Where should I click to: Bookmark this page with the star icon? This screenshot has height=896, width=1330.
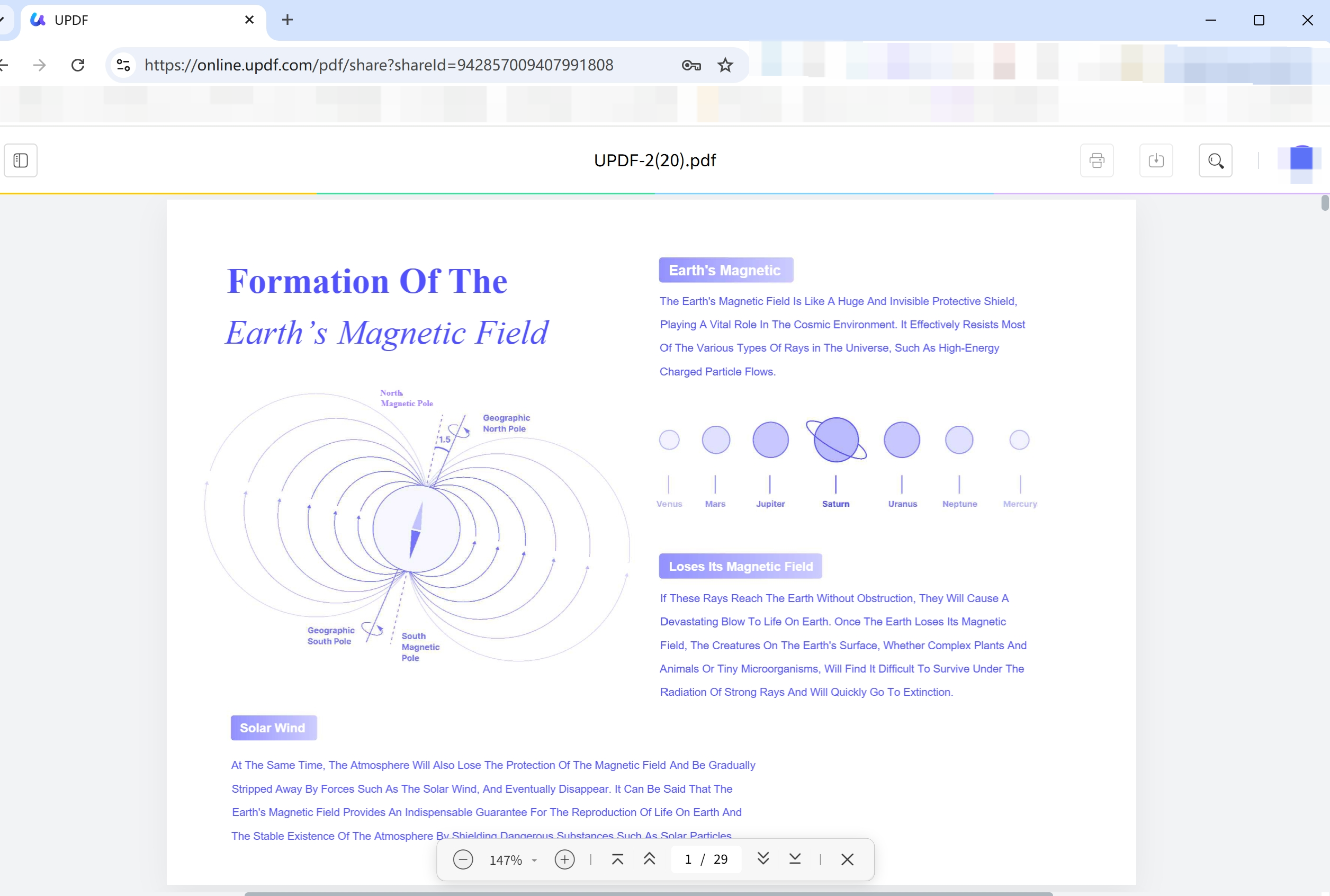[725, 65]
